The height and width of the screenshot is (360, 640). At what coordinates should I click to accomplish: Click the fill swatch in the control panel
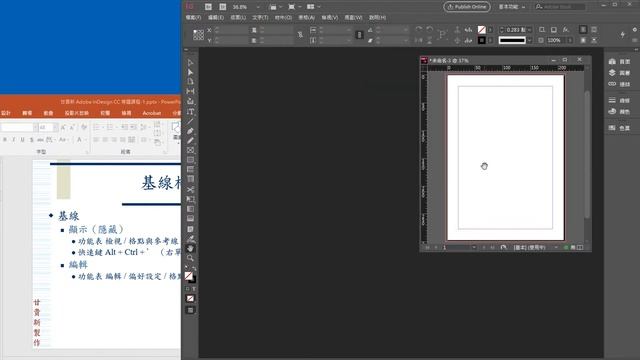(x=482, y=29)
